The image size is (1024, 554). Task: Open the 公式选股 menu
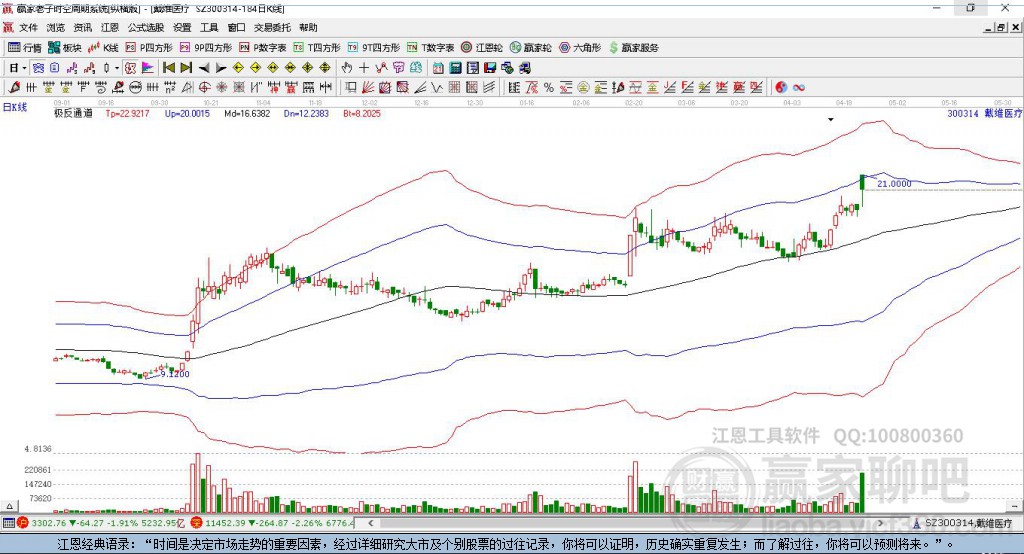(146, 27)
